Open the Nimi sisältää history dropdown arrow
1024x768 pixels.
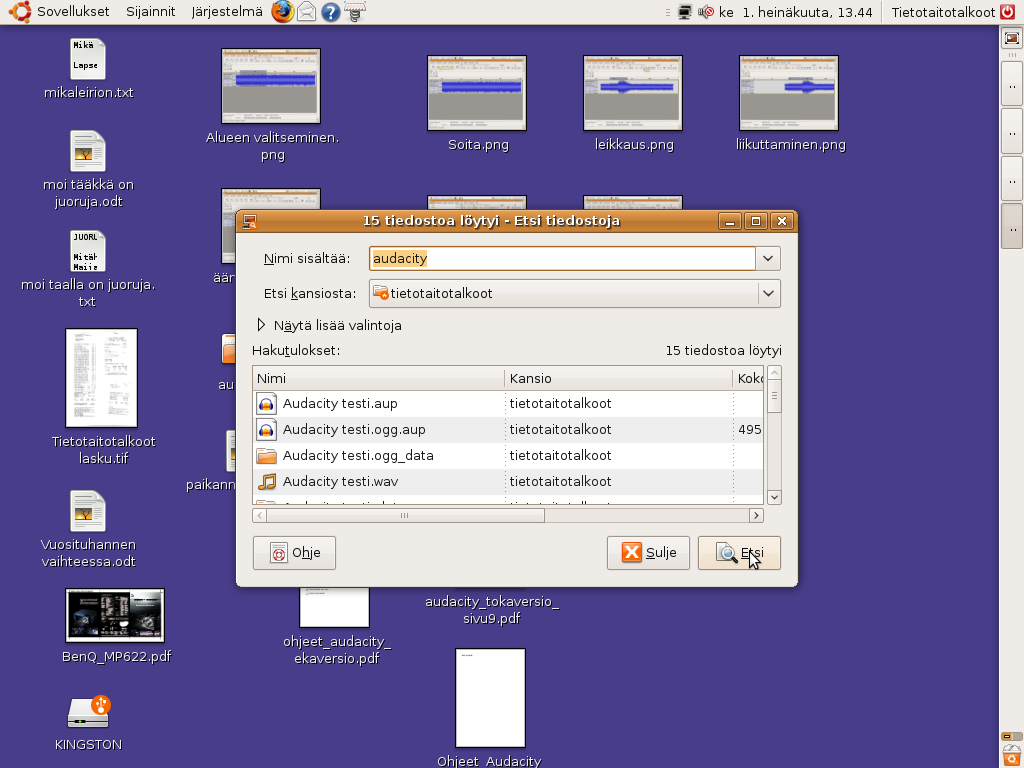pos(768,259)
